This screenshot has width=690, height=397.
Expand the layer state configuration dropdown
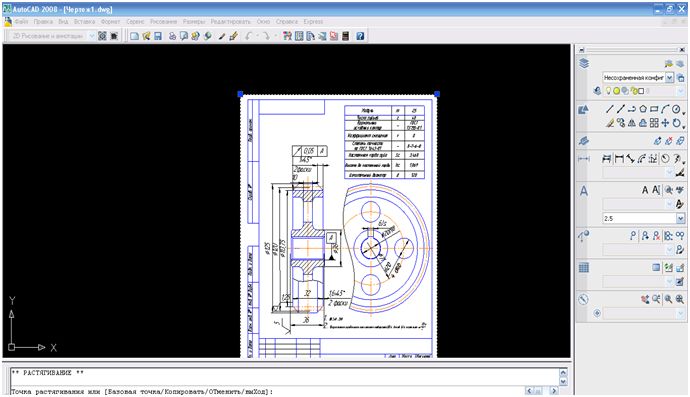pyautogui.click(x=669, y=78)
